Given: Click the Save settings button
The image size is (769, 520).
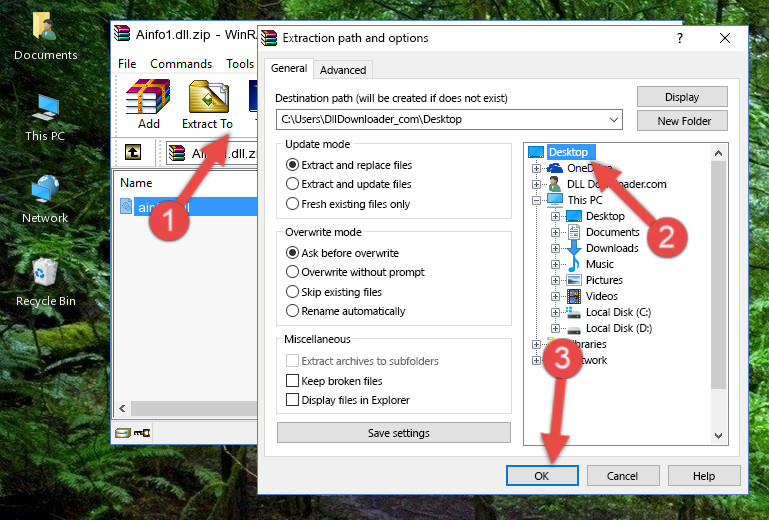Looking at the screenshot, I should [394, 433].
